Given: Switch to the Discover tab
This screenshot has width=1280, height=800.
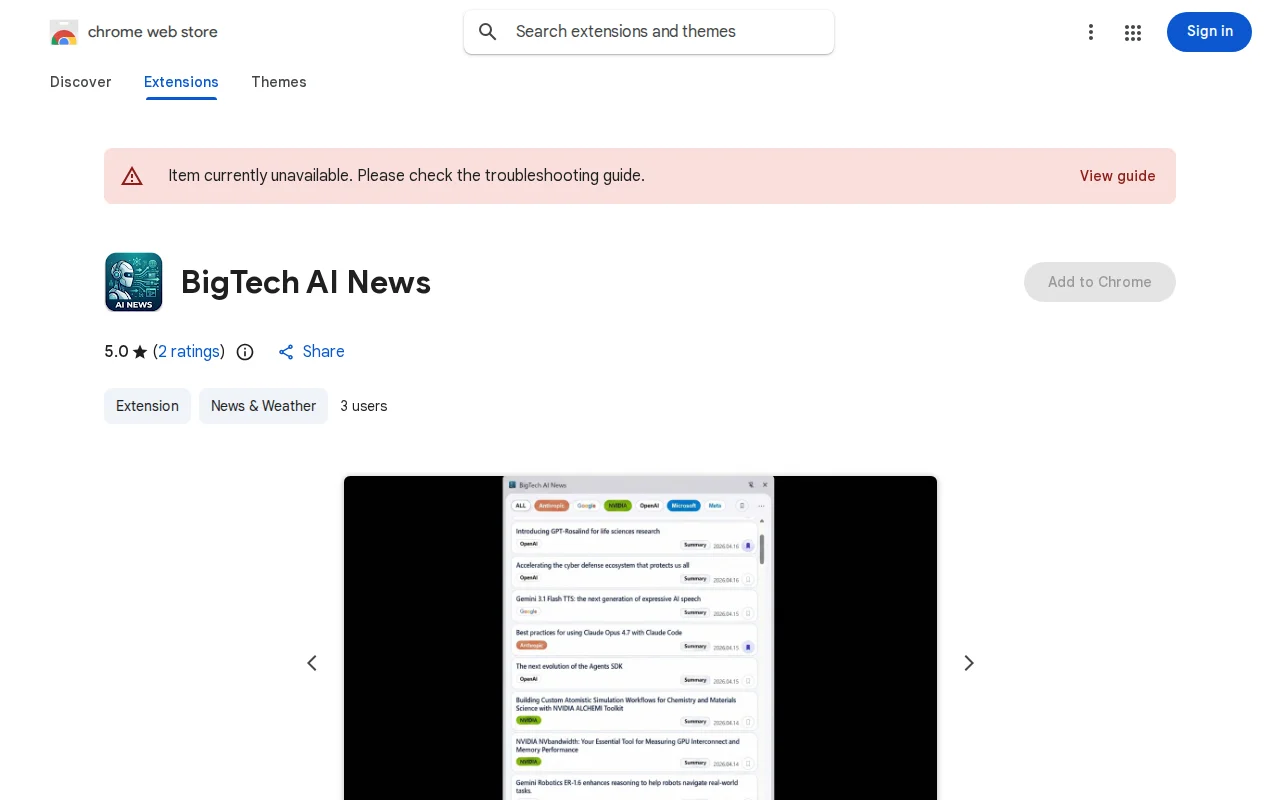Looking at the screenshot, I should [81, 82].
